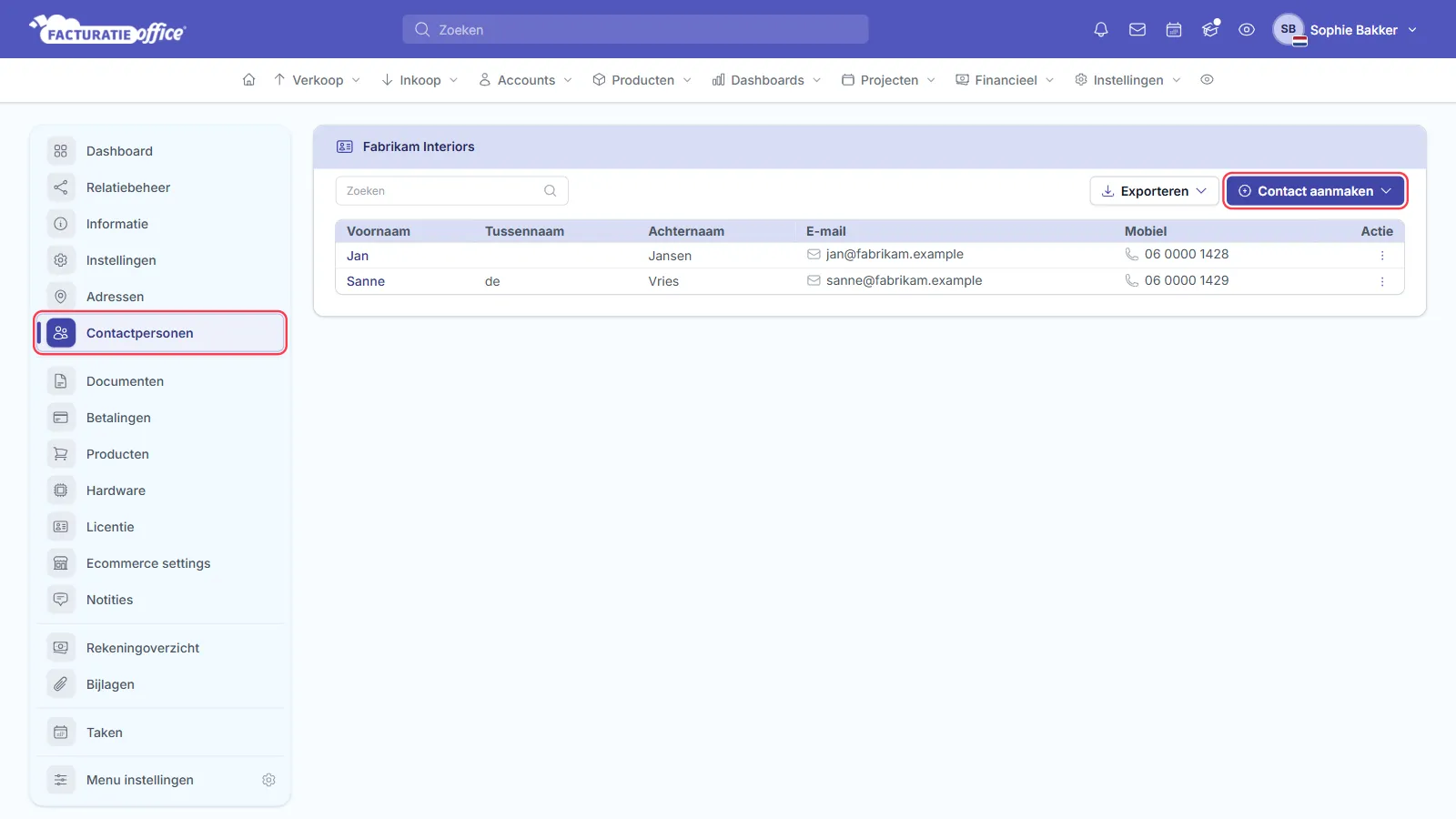The width and height of the screenshot is (1456, 819).
Task: Open gear icon beside Menu instellingen
Action: tap(268, 780)
